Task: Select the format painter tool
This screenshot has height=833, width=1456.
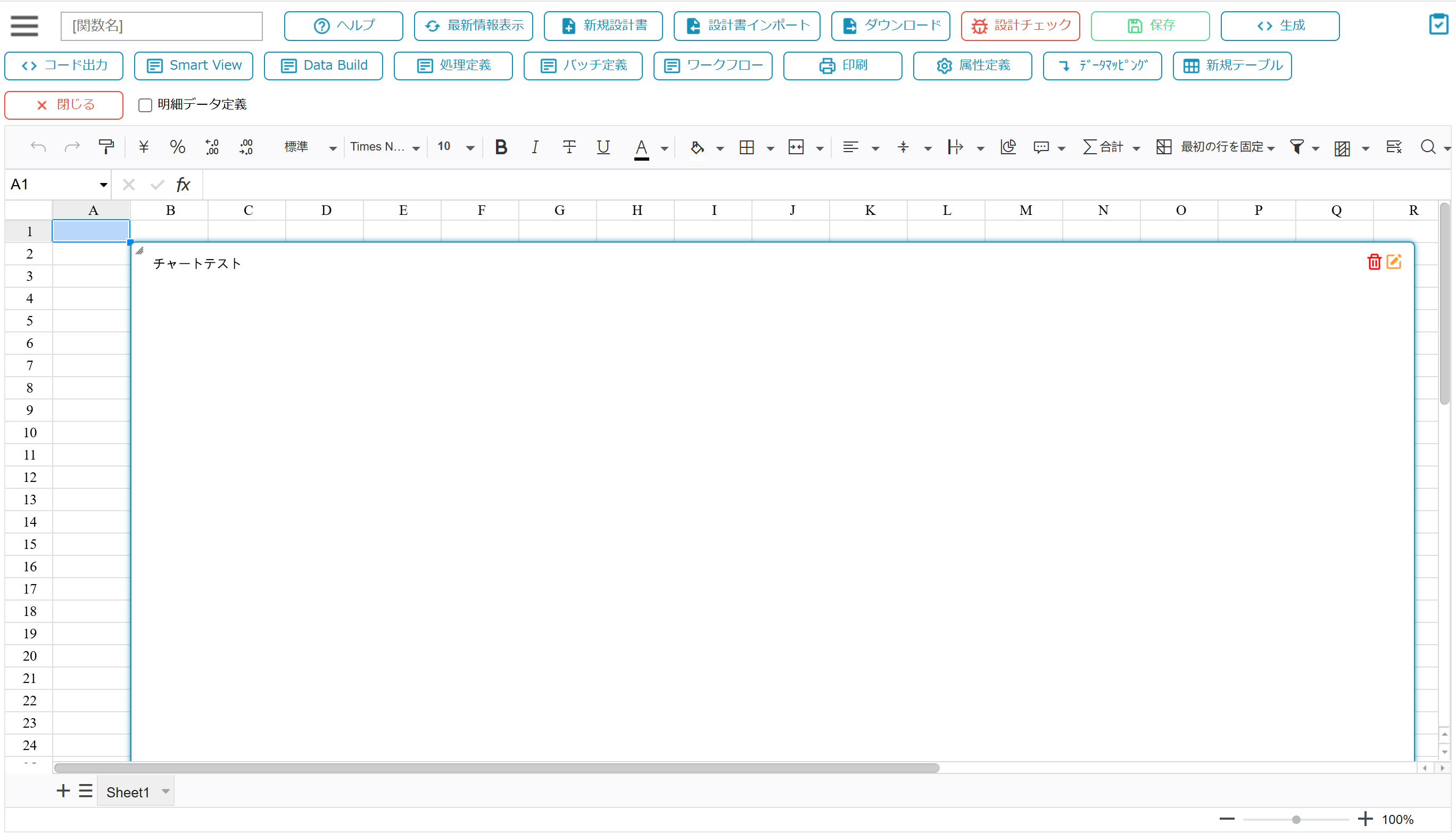Action: pyautogui.click(x=106, y=147)
